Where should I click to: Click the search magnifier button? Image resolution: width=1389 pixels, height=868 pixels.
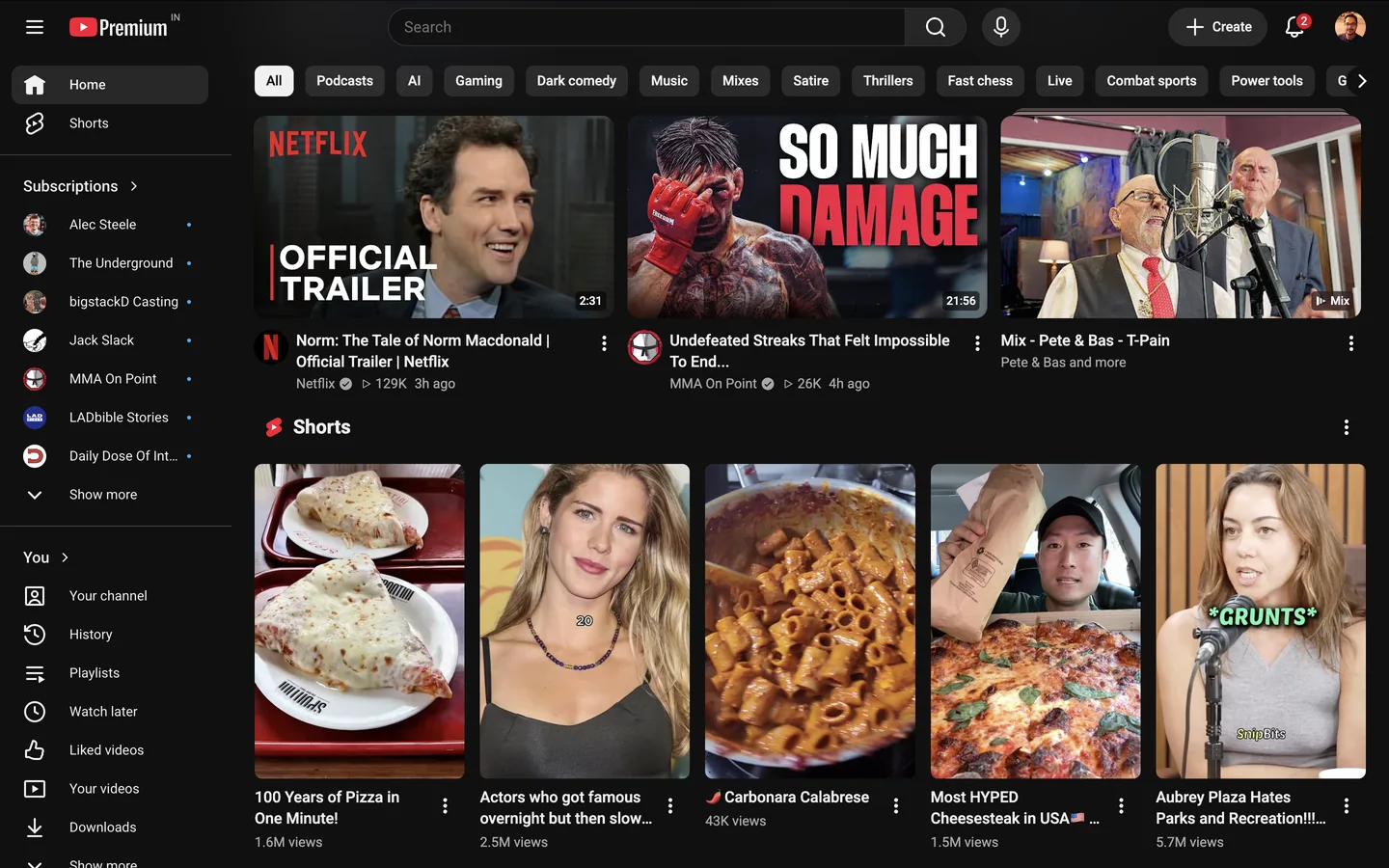[x=936, y=27]
